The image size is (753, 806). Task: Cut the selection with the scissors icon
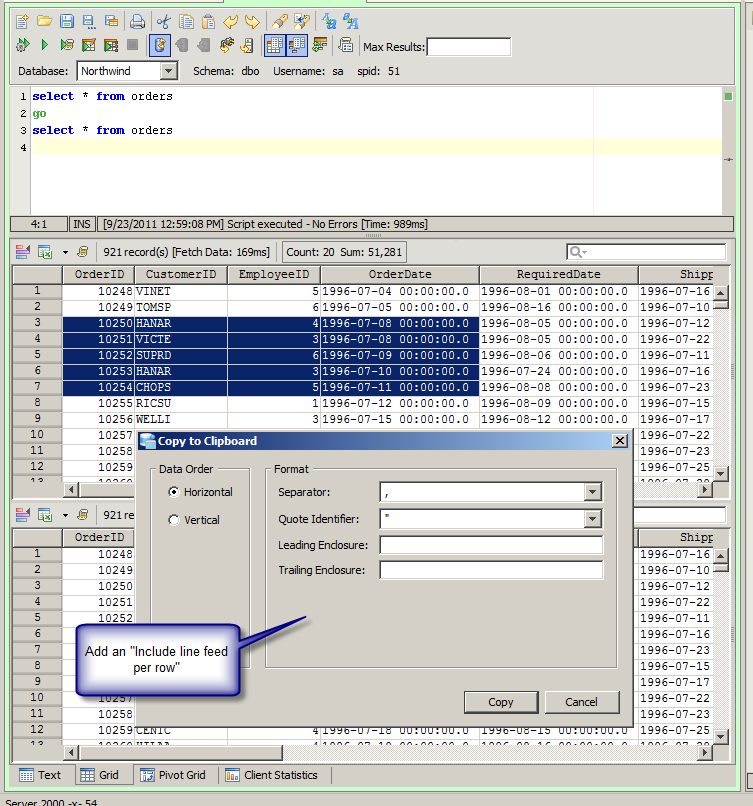pos(163,22)
